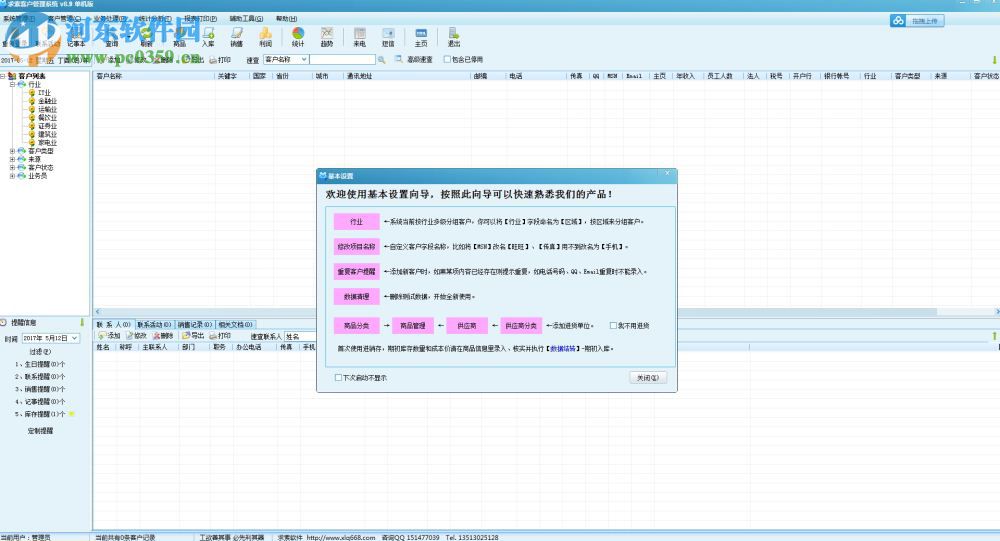
Task: Open the reminder date dropdown 2017年5月12日
Action: click(x=75, y=338)
